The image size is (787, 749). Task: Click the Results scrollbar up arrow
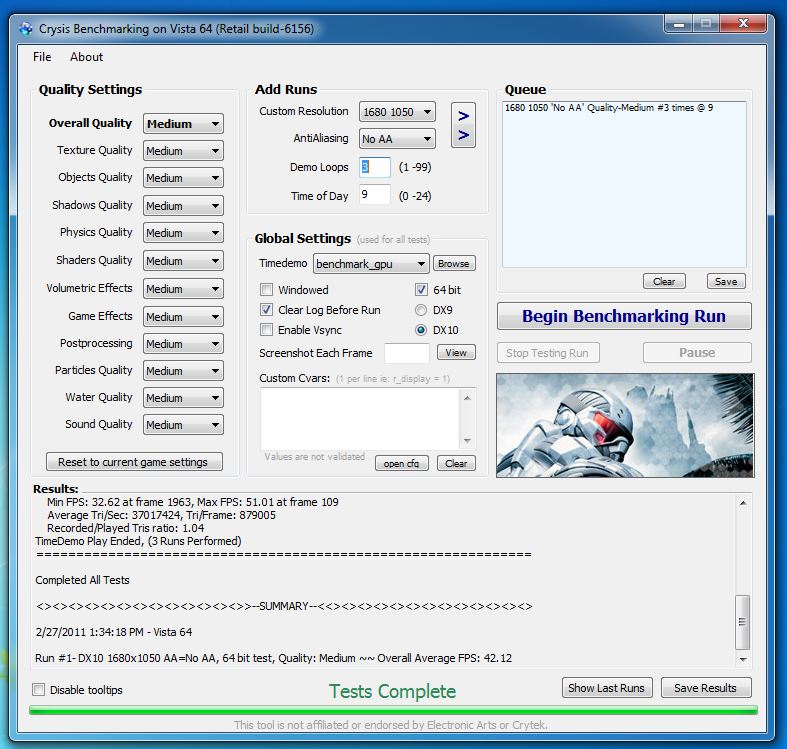click(743, 503)
